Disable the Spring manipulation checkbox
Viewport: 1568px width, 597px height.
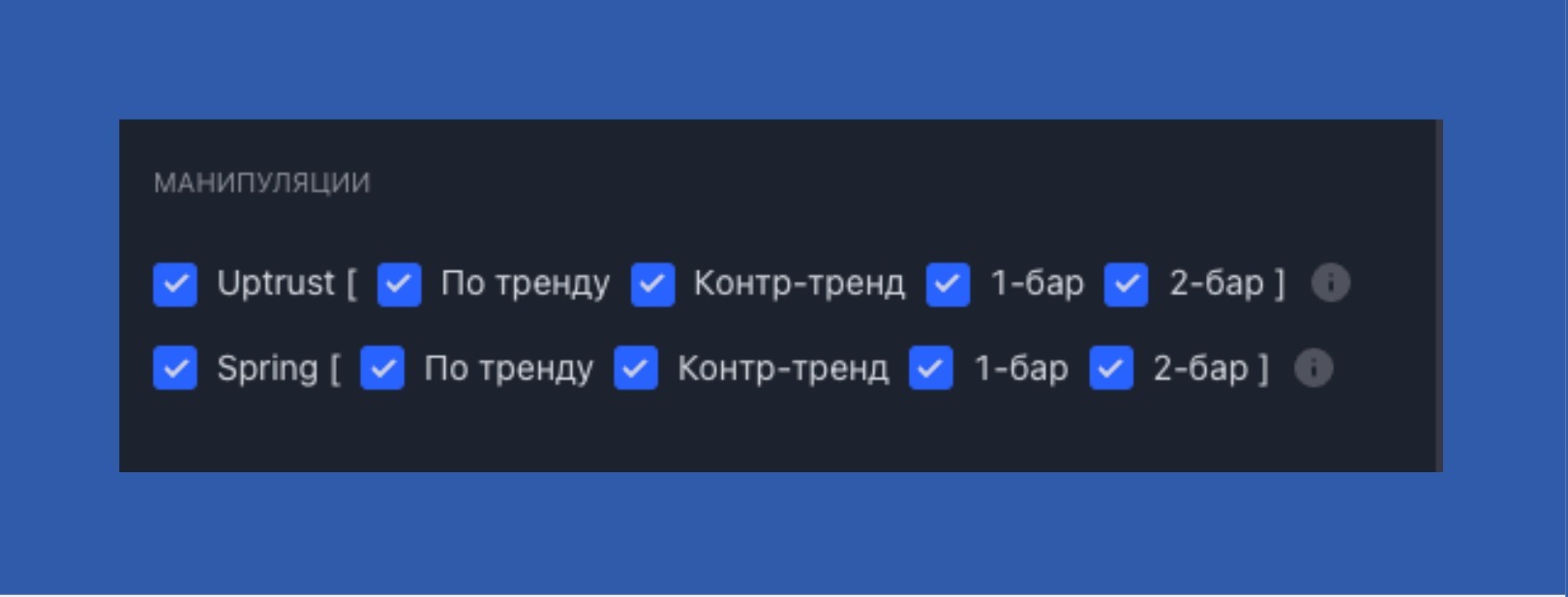(x=175, y=368)
